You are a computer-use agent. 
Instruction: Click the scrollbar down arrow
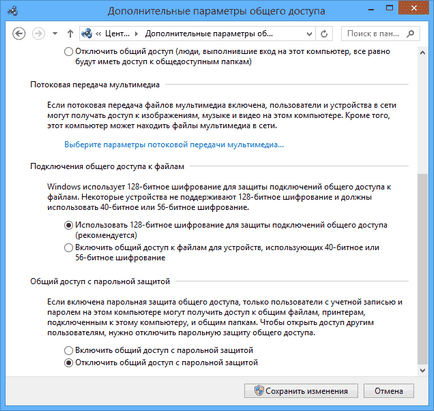(x=422, y=370)
